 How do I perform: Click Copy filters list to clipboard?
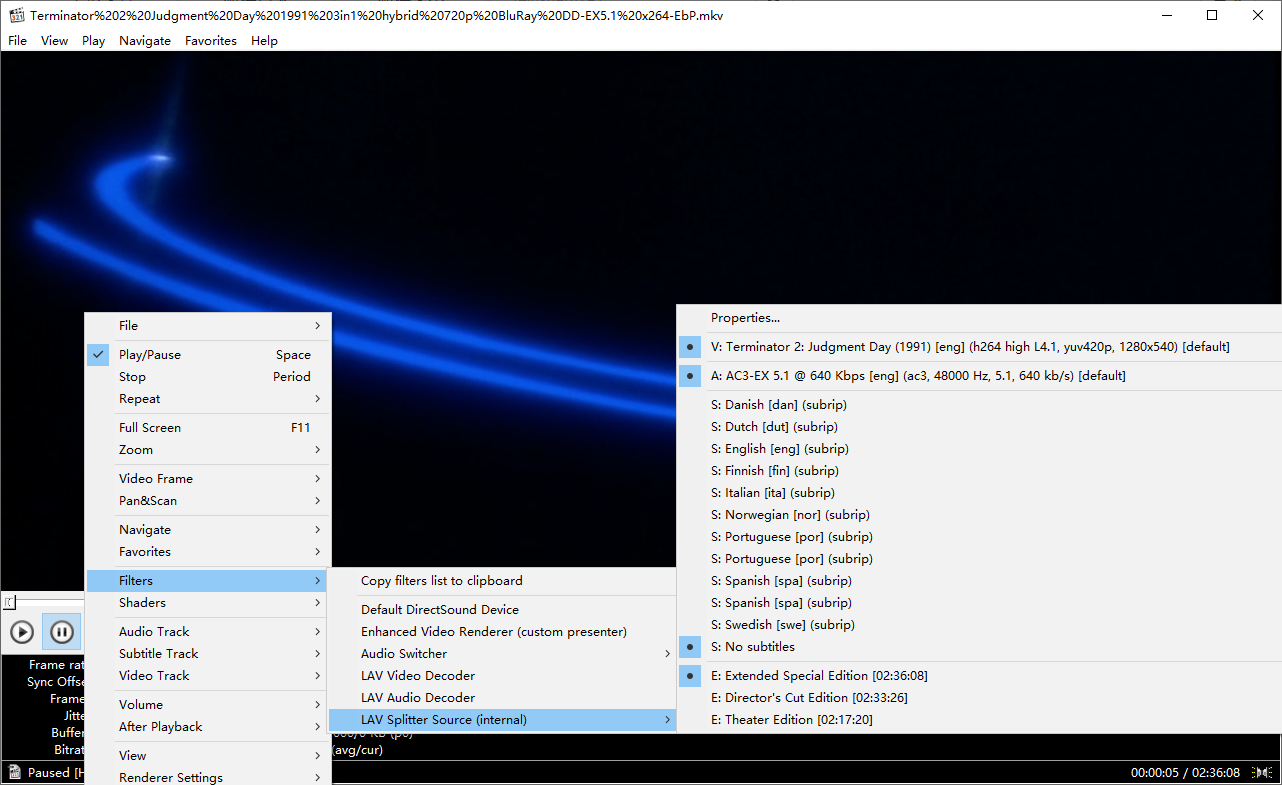pos(441,581)
